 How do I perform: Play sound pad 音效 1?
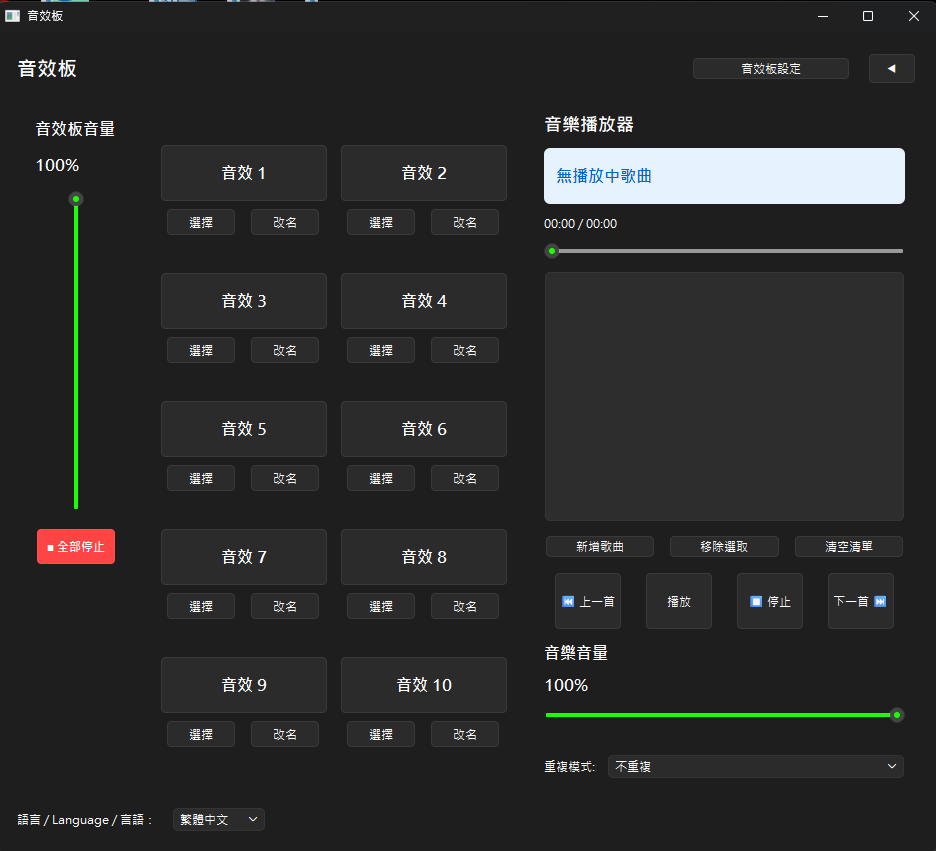click(244, 173)
